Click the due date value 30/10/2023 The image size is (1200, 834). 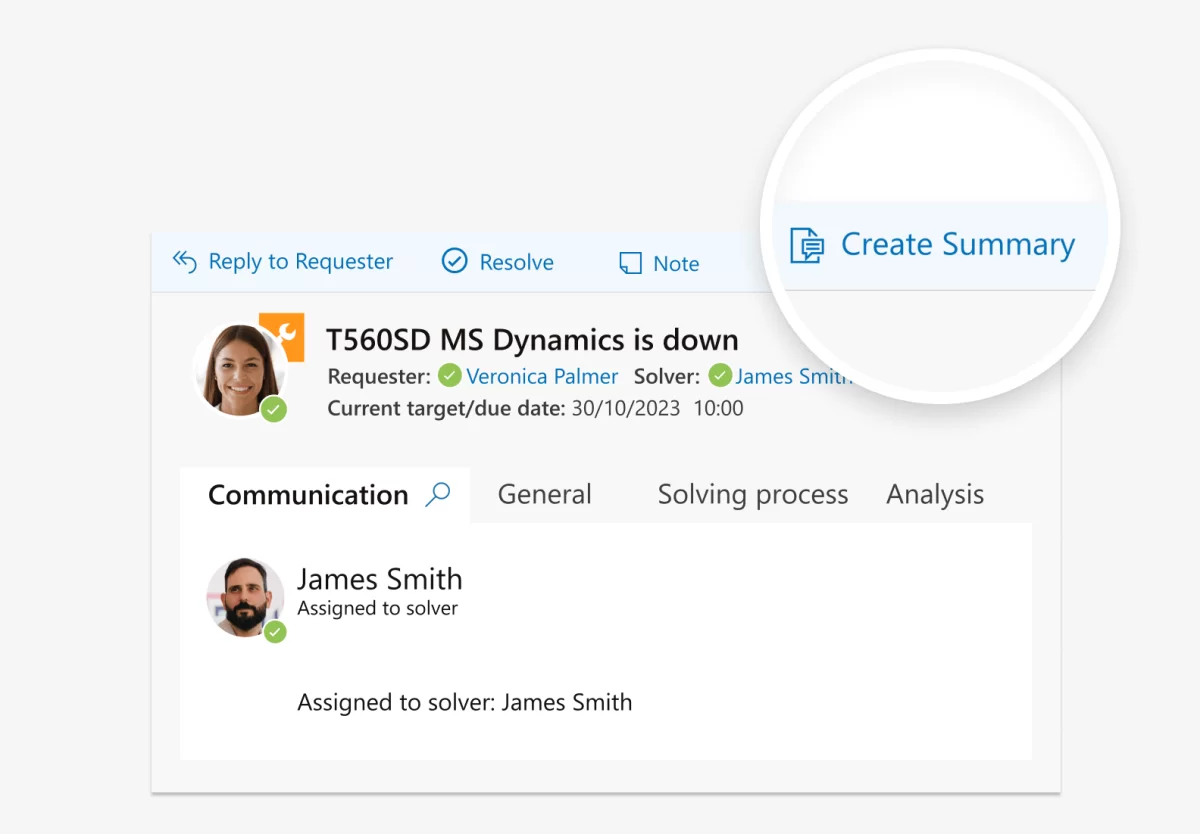625,408
